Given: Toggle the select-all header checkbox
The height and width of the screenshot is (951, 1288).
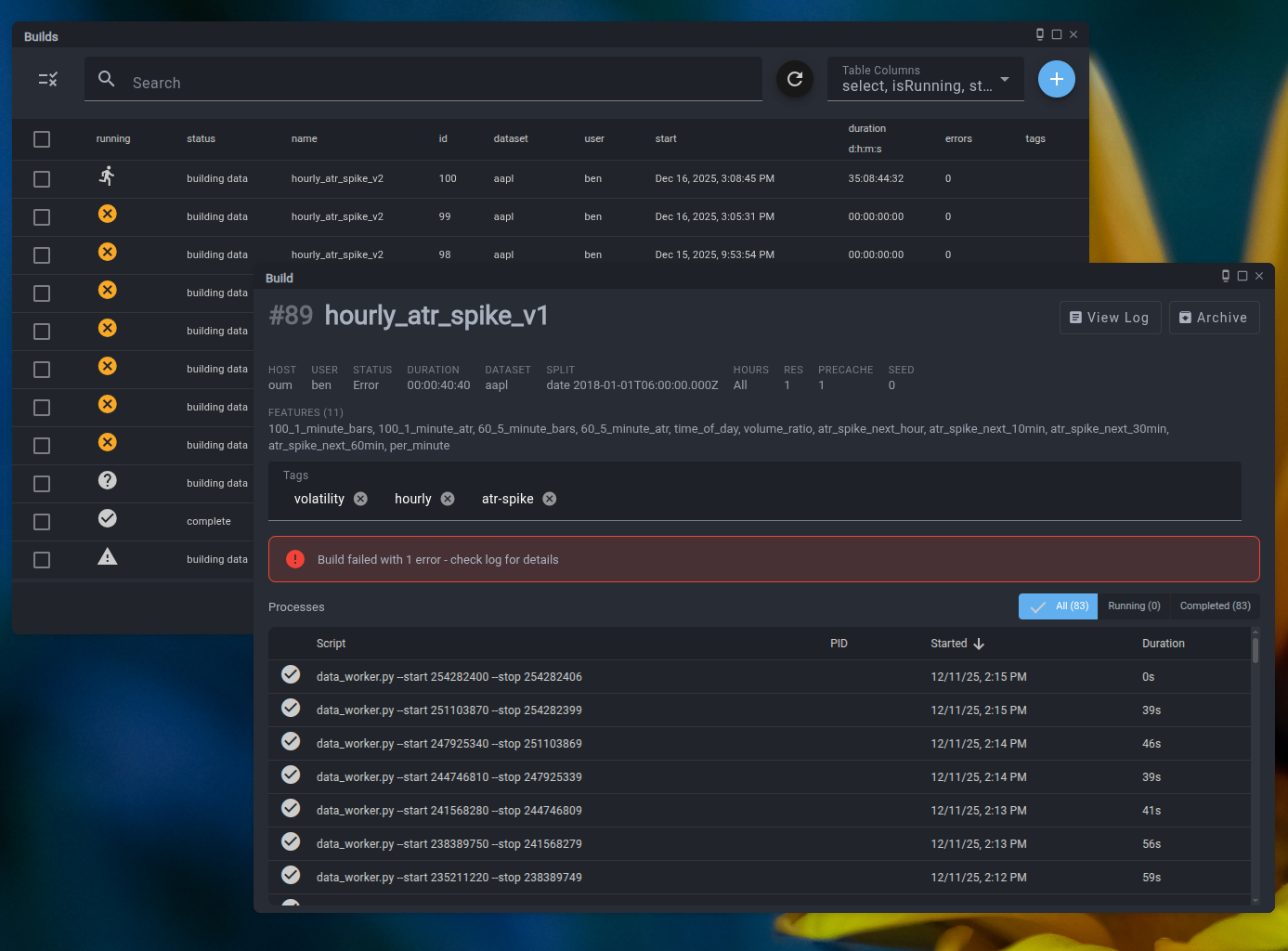Looking at the screenshot, I should point(42,139).
